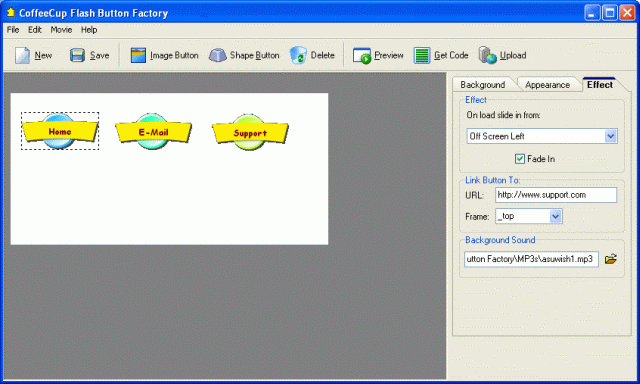The width and height of the screenshot is (640, 384).
Task: Maximize the Flash Button Factory window
Action: click(x=610, y=13)
